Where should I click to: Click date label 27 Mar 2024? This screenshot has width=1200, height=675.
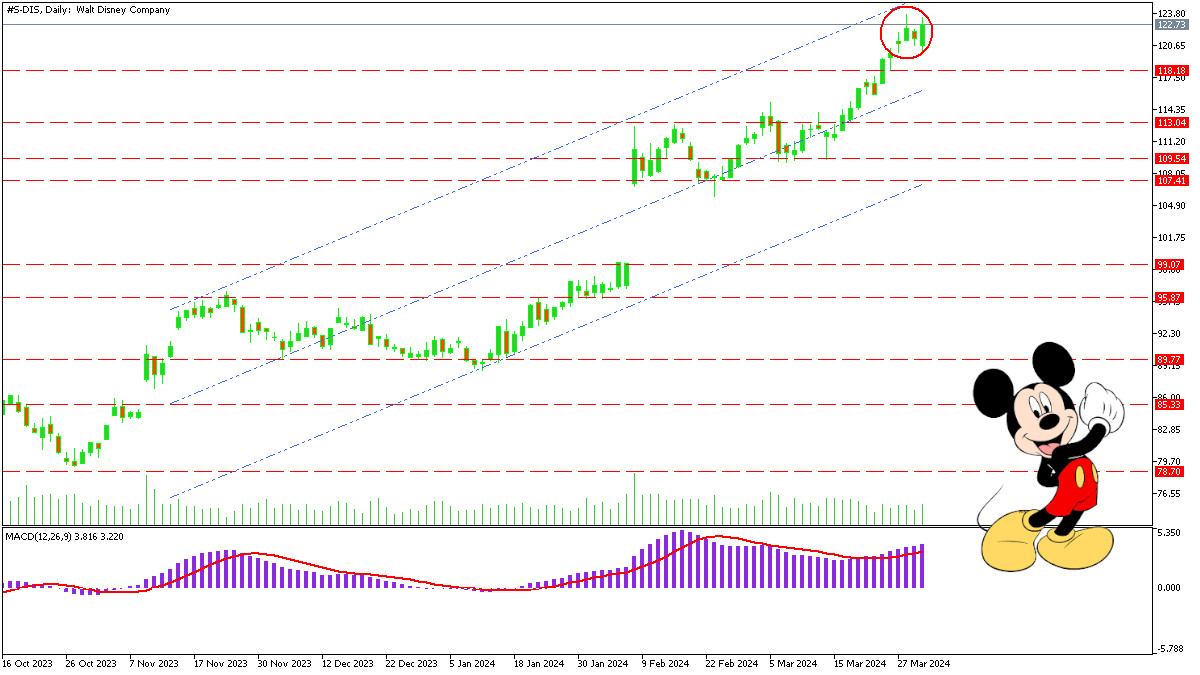923,663
